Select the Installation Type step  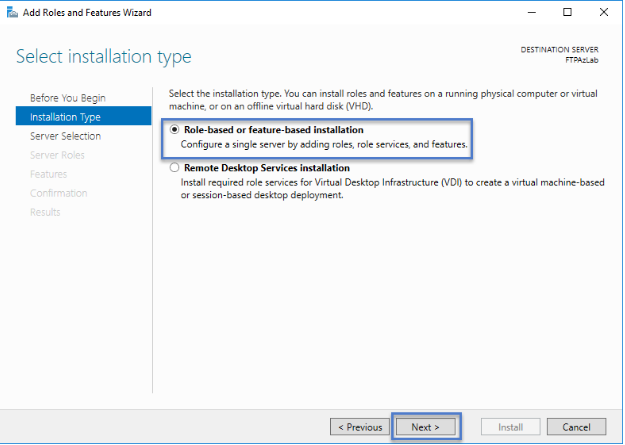pyautogui.click(x=83, y=117)
